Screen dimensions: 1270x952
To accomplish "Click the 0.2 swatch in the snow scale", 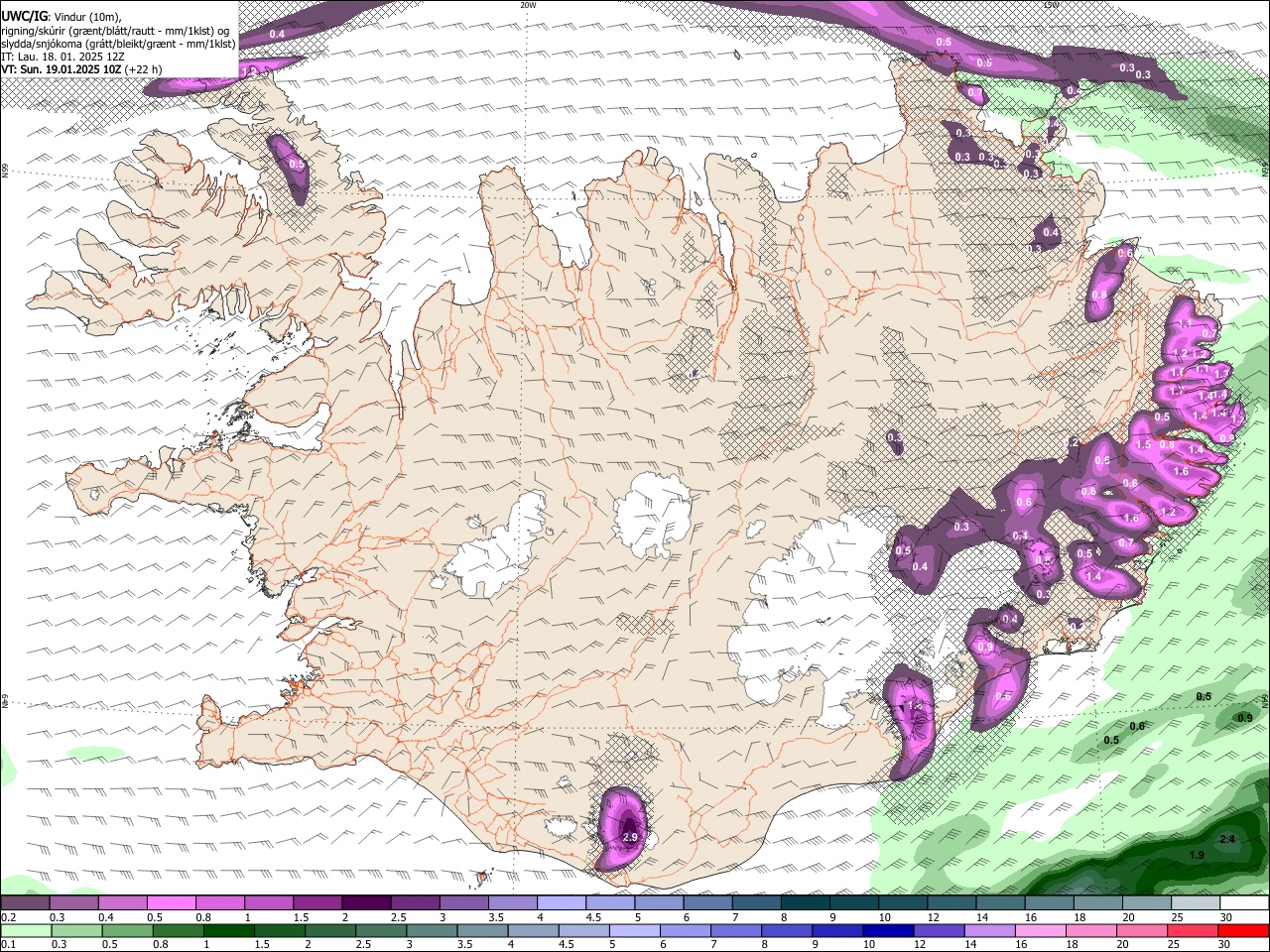I will pyautogui.click(x=25, y=903).
